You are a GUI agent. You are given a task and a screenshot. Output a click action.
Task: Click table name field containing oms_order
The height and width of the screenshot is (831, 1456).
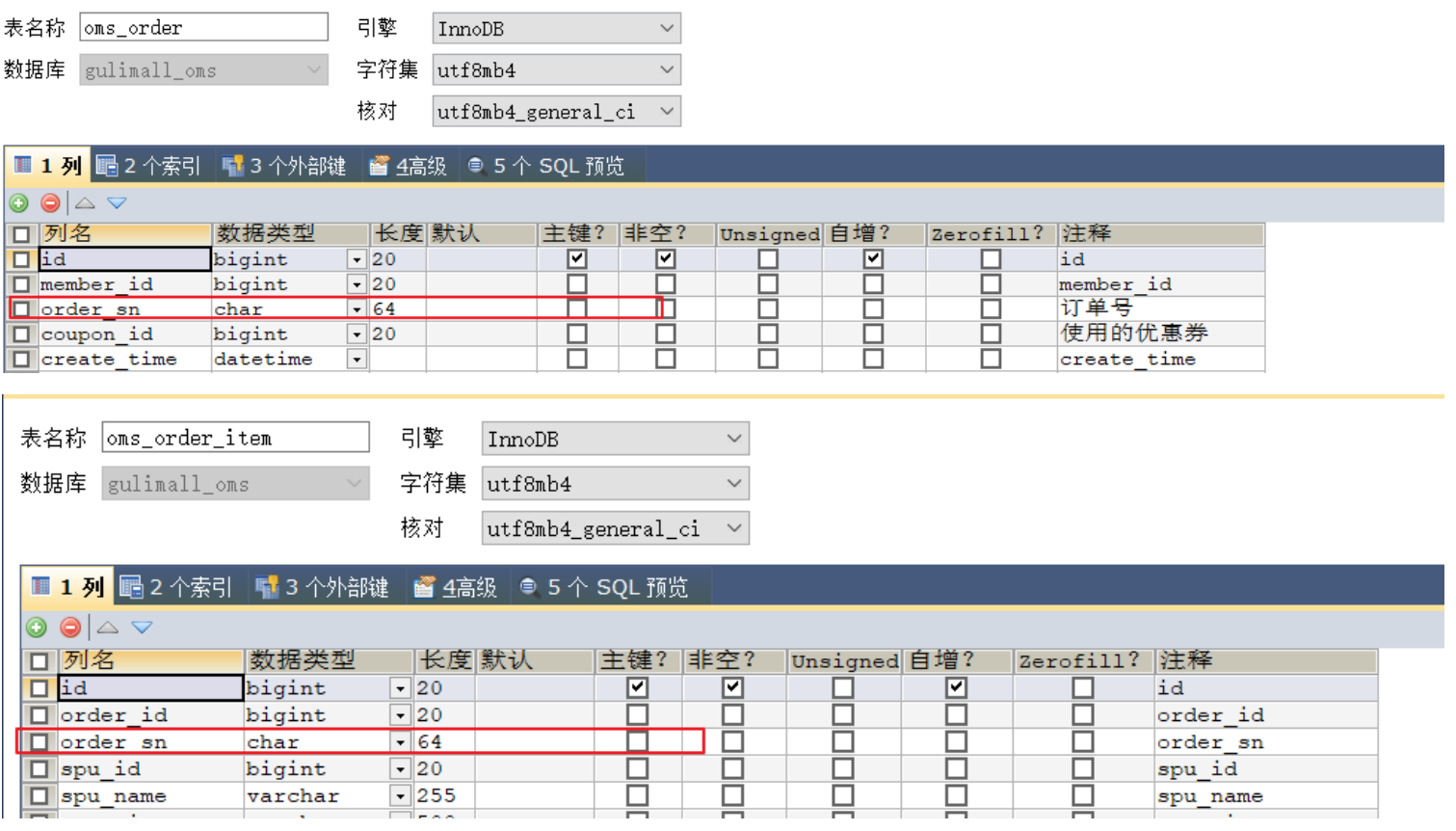point(203,28)
